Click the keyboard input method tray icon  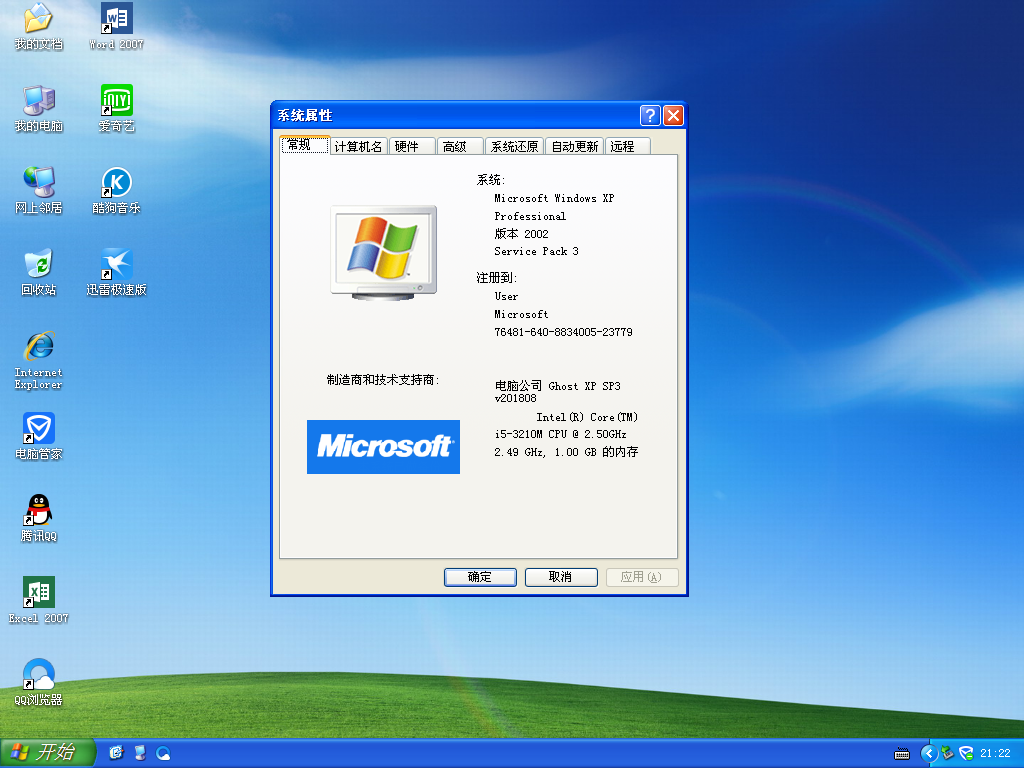click(902, 754)
